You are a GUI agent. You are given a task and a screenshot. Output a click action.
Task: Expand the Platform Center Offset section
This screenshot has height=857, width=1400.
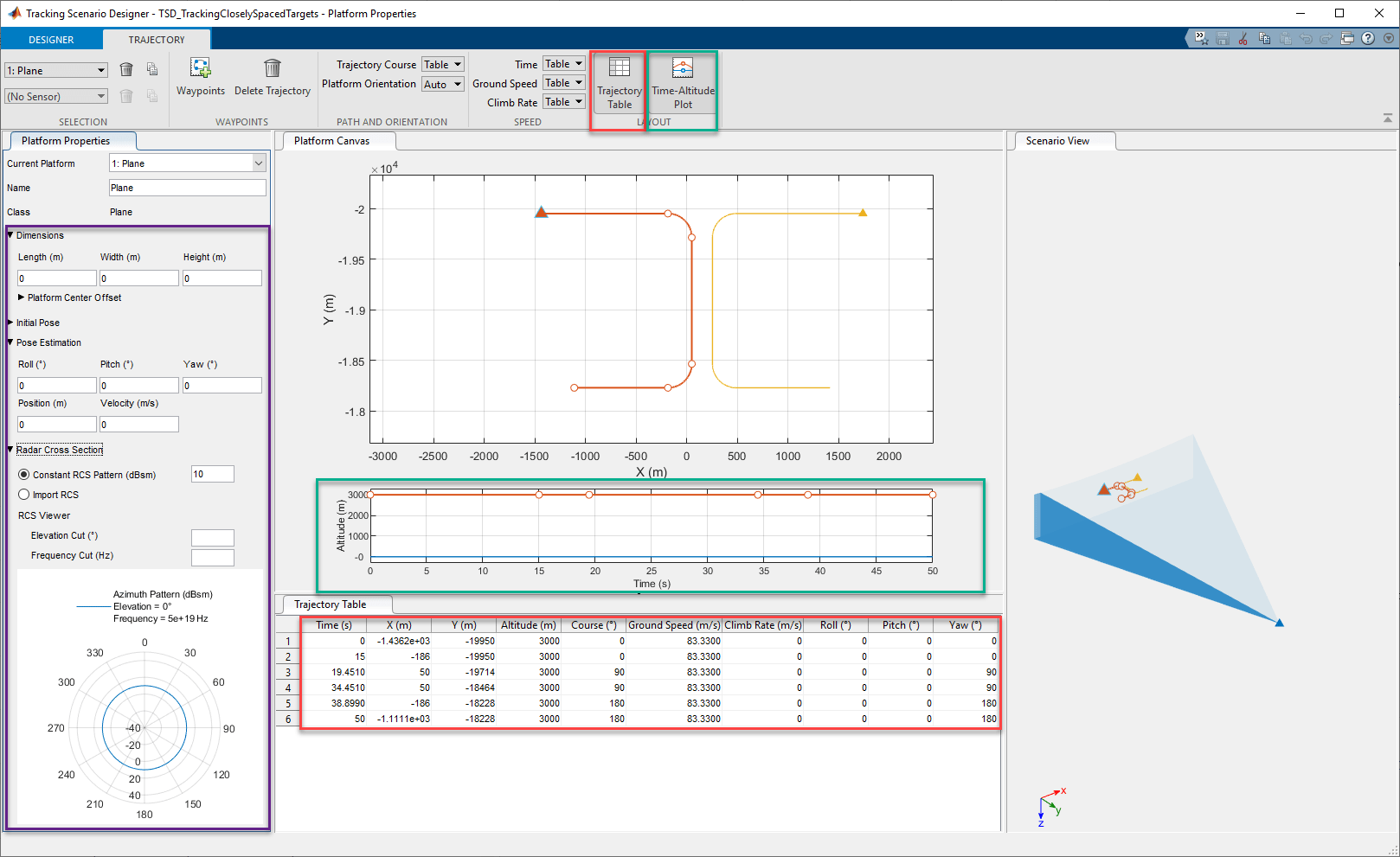[22, 297]
